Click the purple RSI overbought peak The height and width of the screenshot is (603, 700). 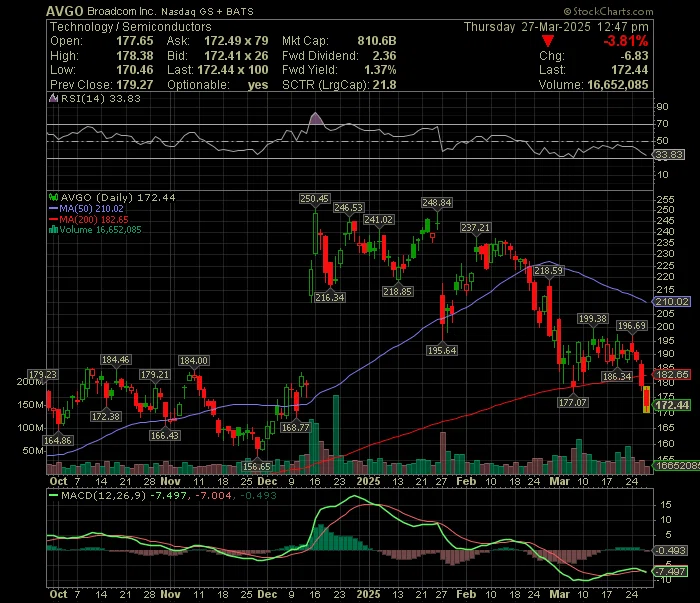point(316,118)
